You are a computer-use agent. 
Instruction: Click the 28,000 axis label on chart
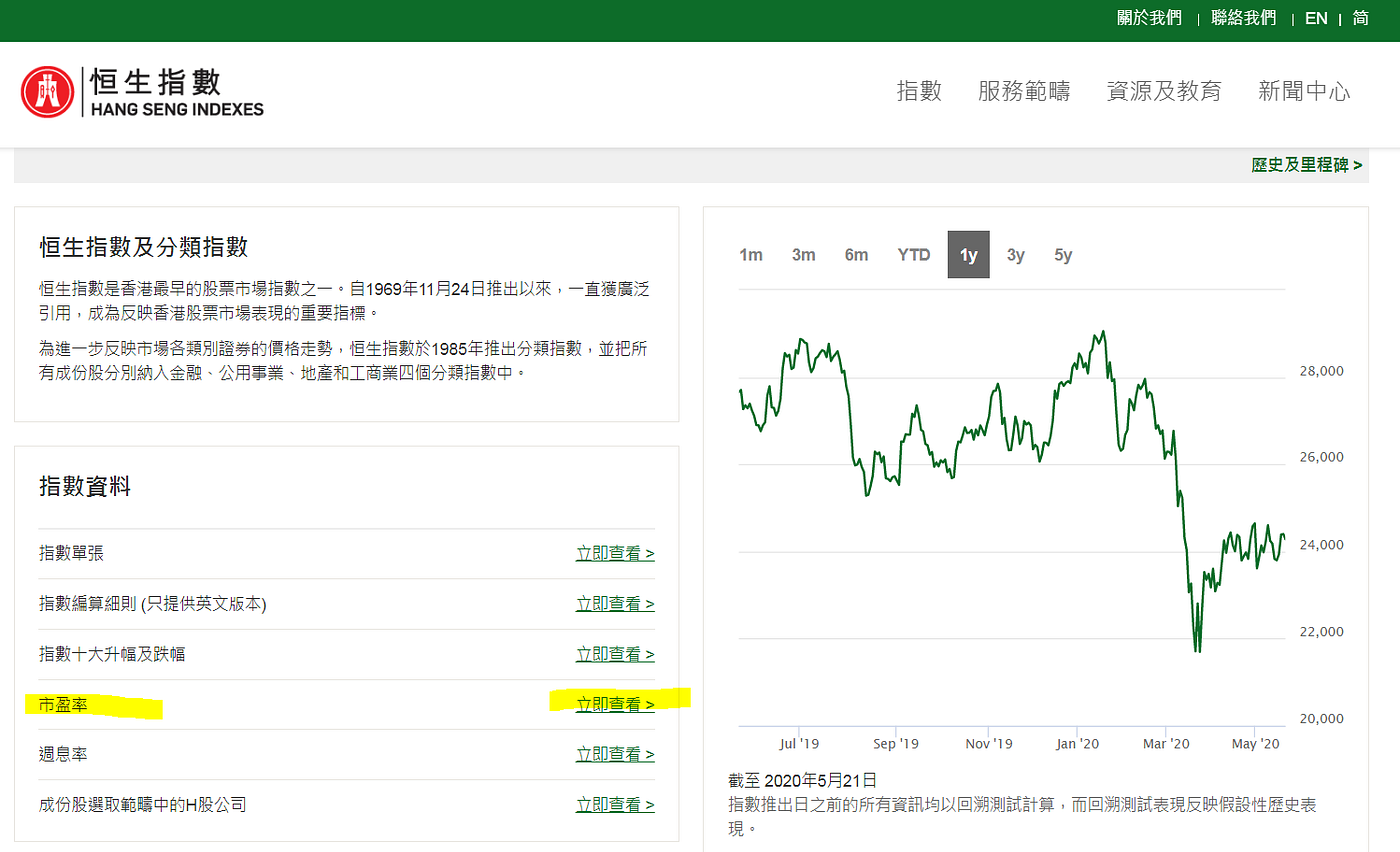coord(1320,371)
